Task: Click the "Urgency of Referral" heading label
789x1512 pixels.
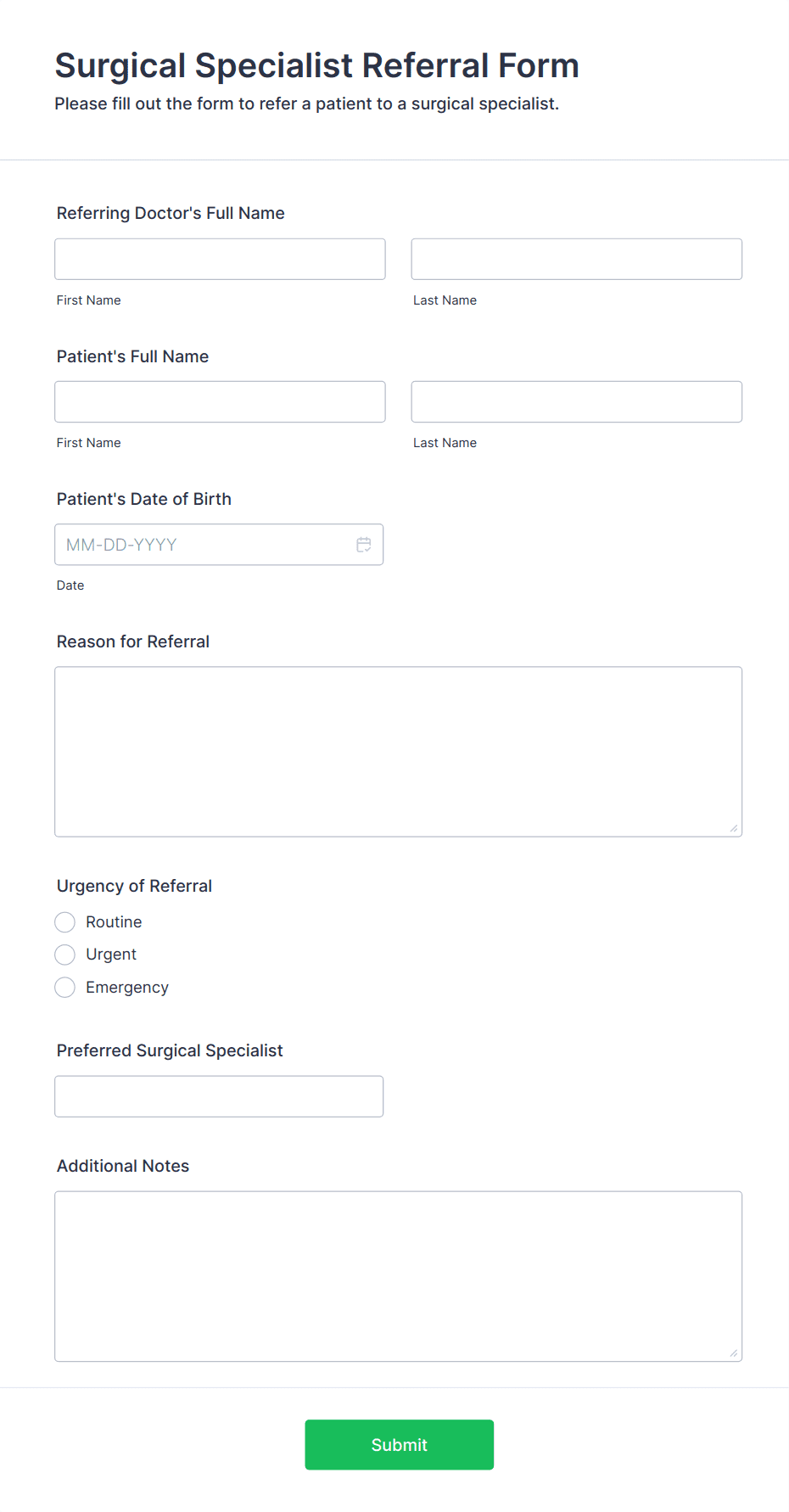Action: pyautogui.click(x=134, y=886)
